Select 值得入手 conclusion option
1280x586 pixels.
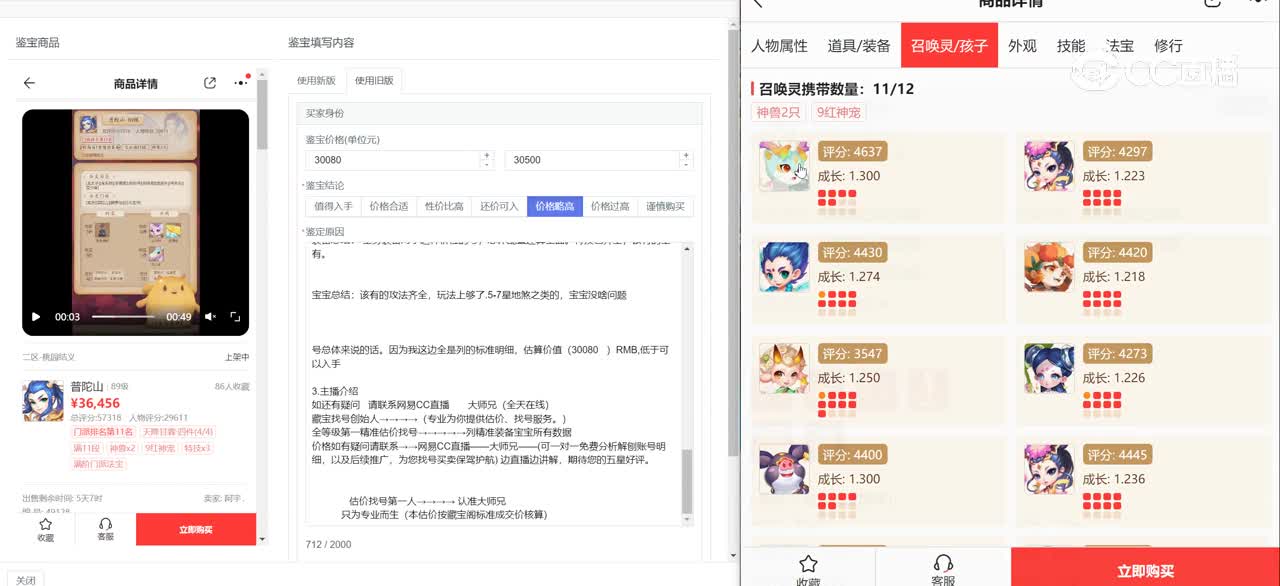[x=333, y=207]
